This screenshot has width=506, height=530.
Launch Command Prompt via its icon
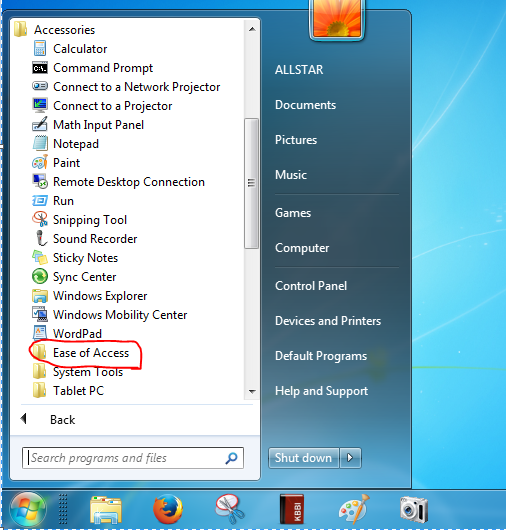[40, 68]
